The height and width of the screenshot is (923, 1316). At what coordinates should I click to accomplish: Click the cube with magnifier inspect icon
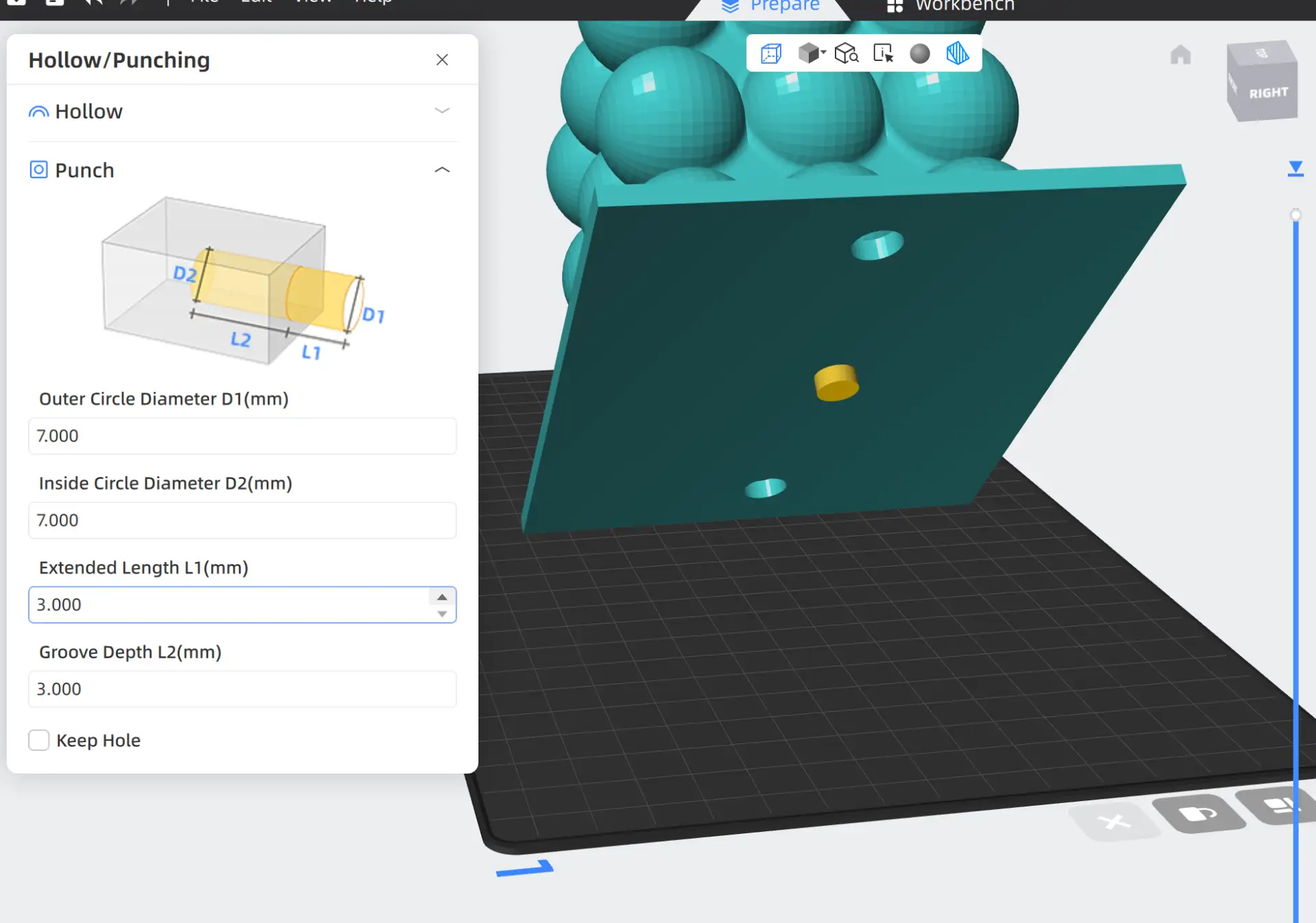[847, 53]
